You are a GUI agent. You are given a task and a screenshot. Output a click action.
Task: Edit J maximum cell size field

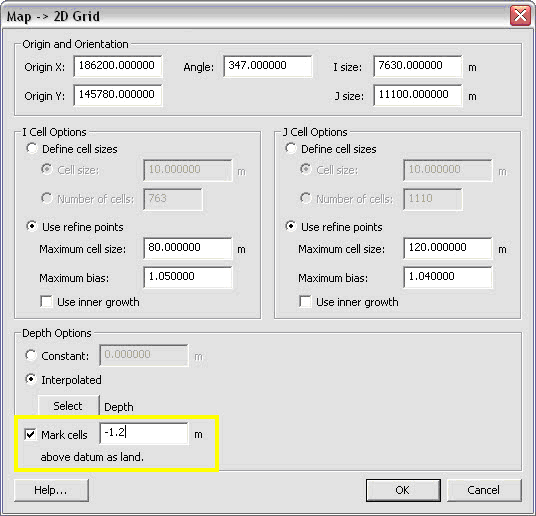point(447,248)
